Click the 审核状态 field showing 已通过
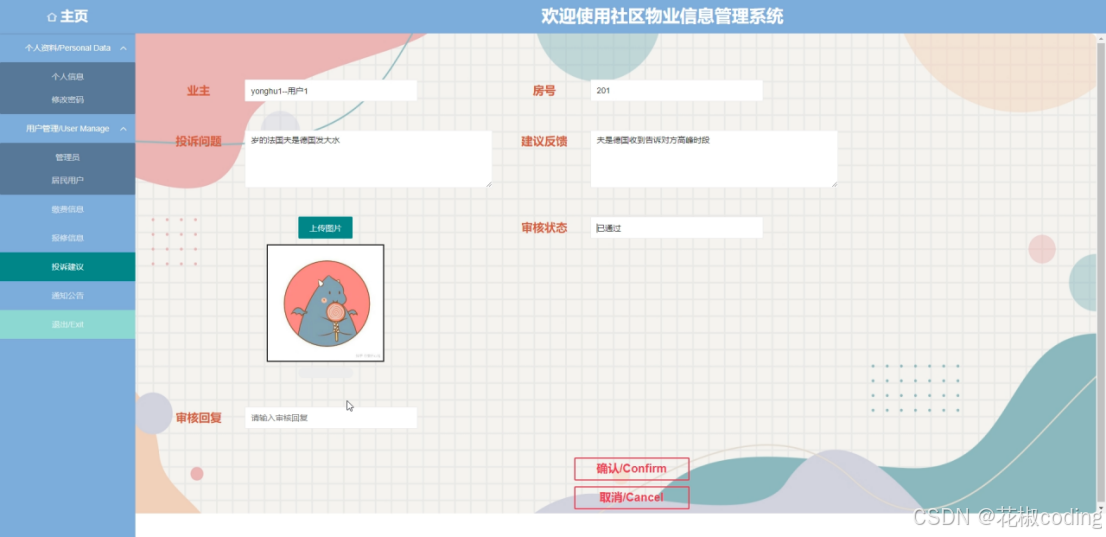The width and height of the screenshot is (1106, 537). 676,227
